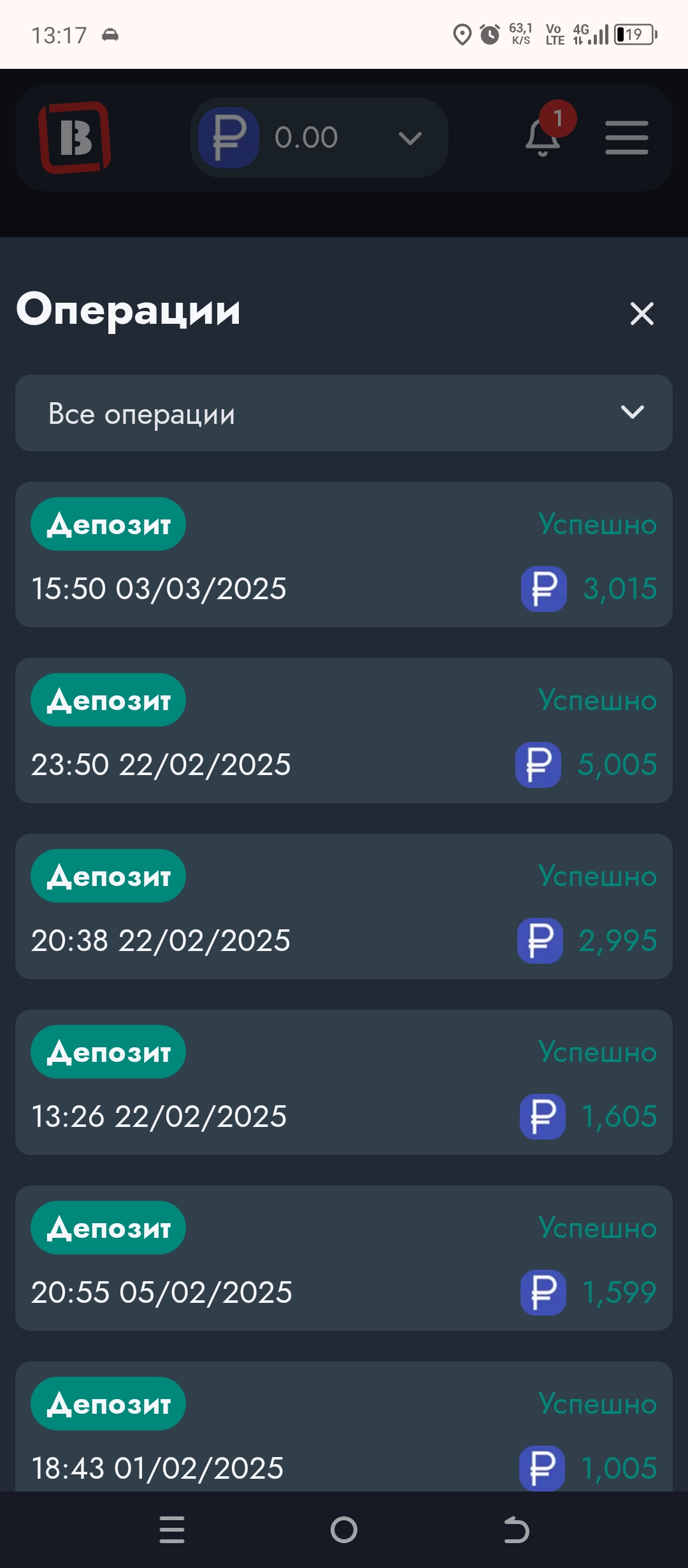
Task: Open the hamburger menu
Action: coord(626,138)
